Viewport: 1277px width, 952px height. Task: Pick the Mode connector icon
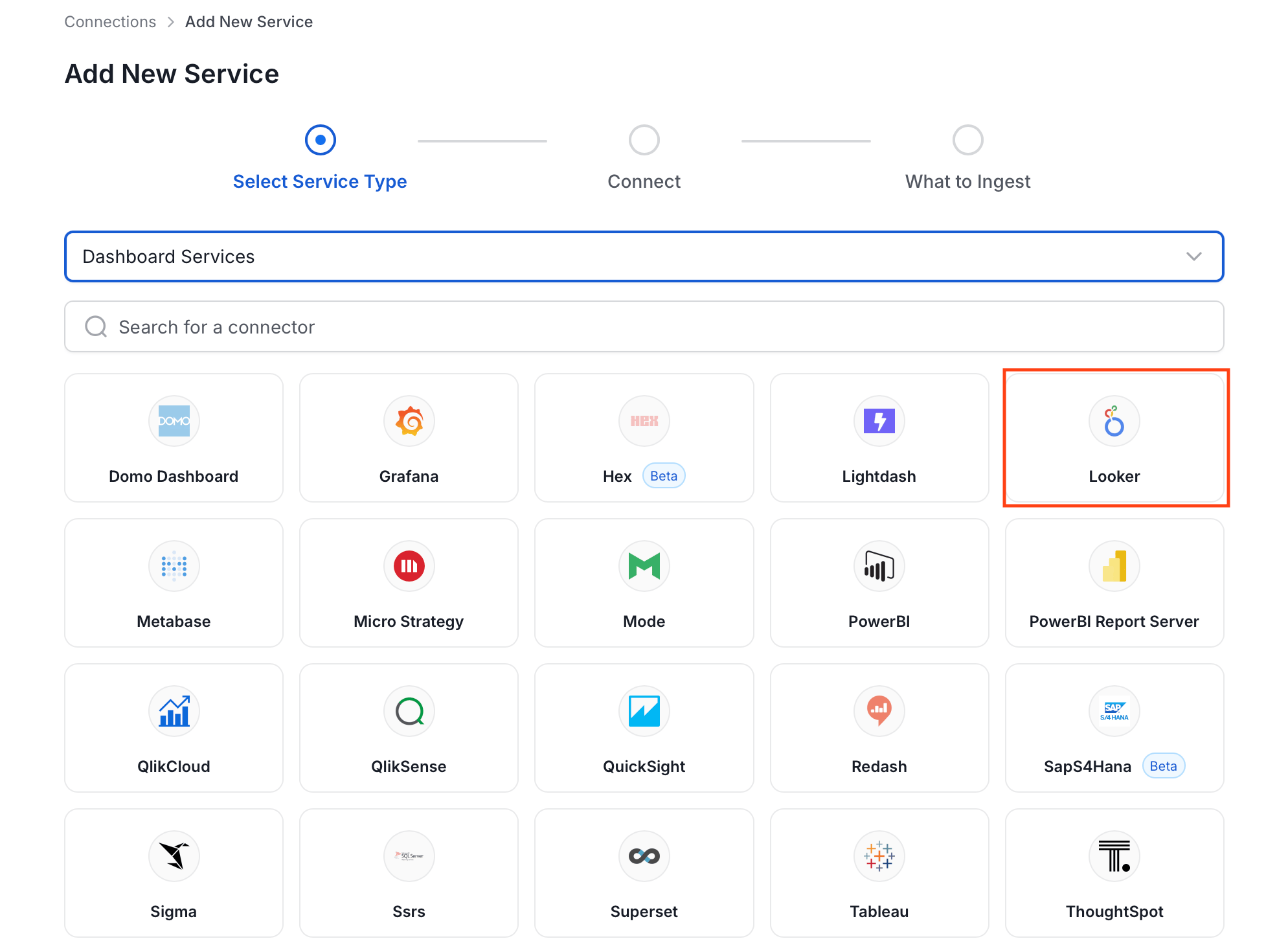[644, 566]
